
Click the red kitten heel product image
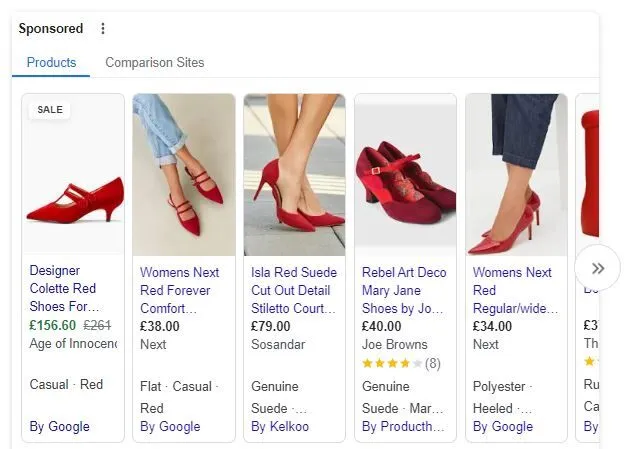tap(73, 175)
